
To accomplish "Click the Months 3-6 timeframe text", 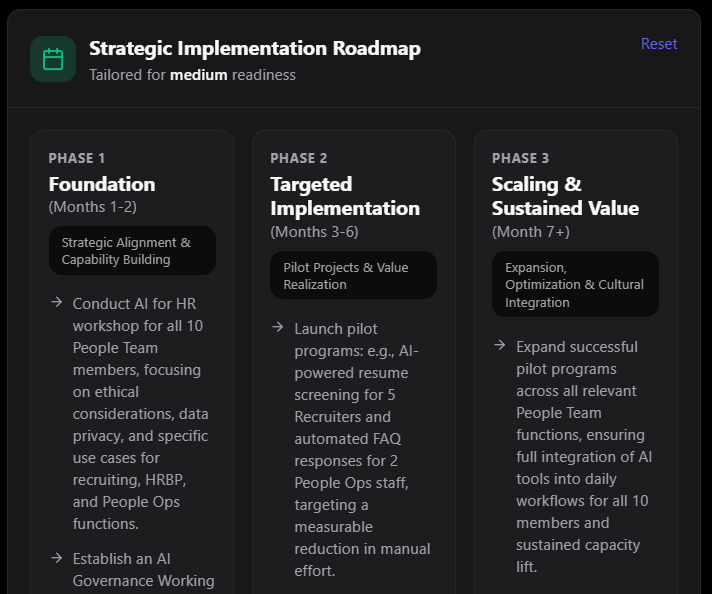I will click(314, 232).
